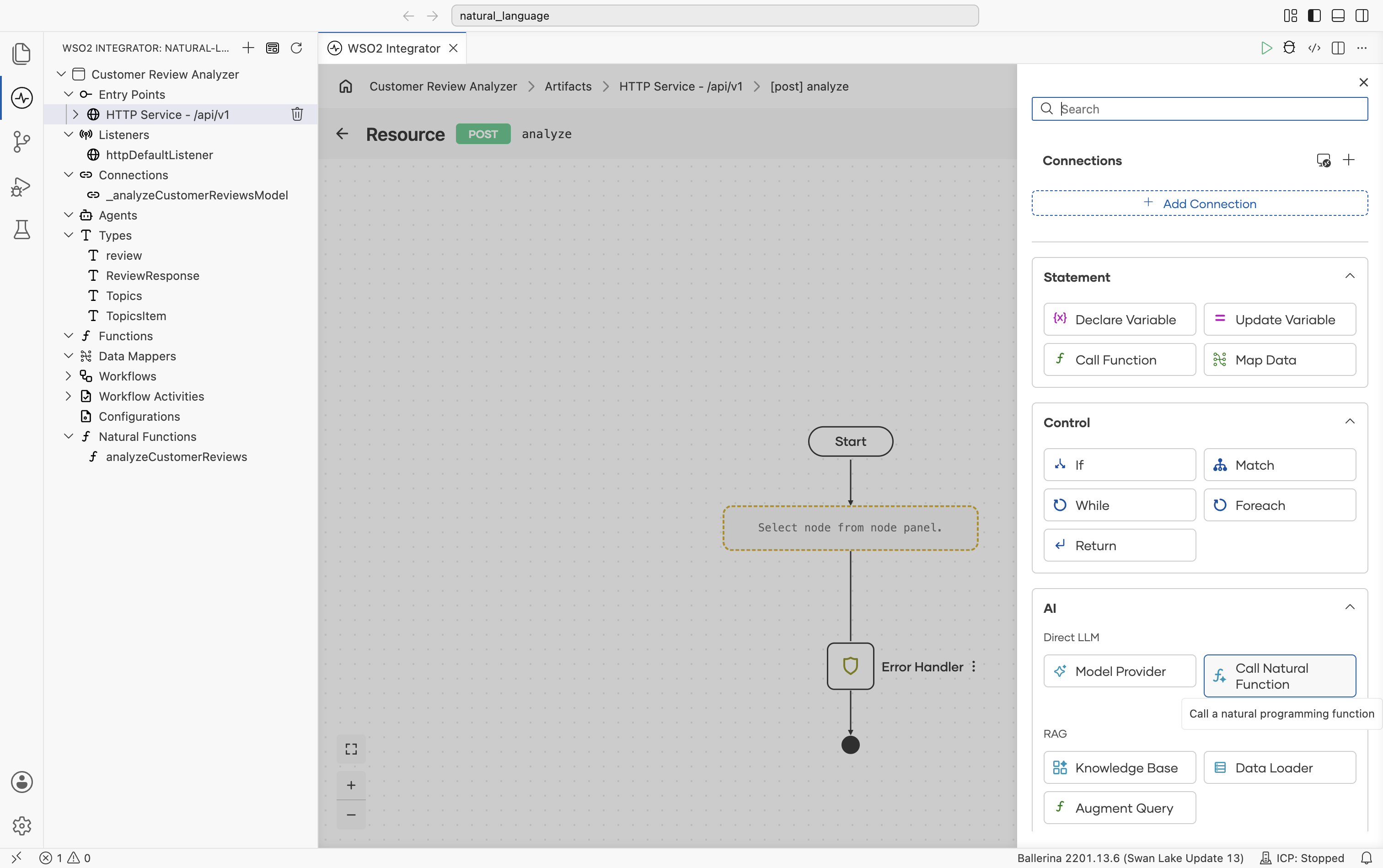Open notifications bell in status bar
The image size is (1383, 868).
[x=1367, y=857]
